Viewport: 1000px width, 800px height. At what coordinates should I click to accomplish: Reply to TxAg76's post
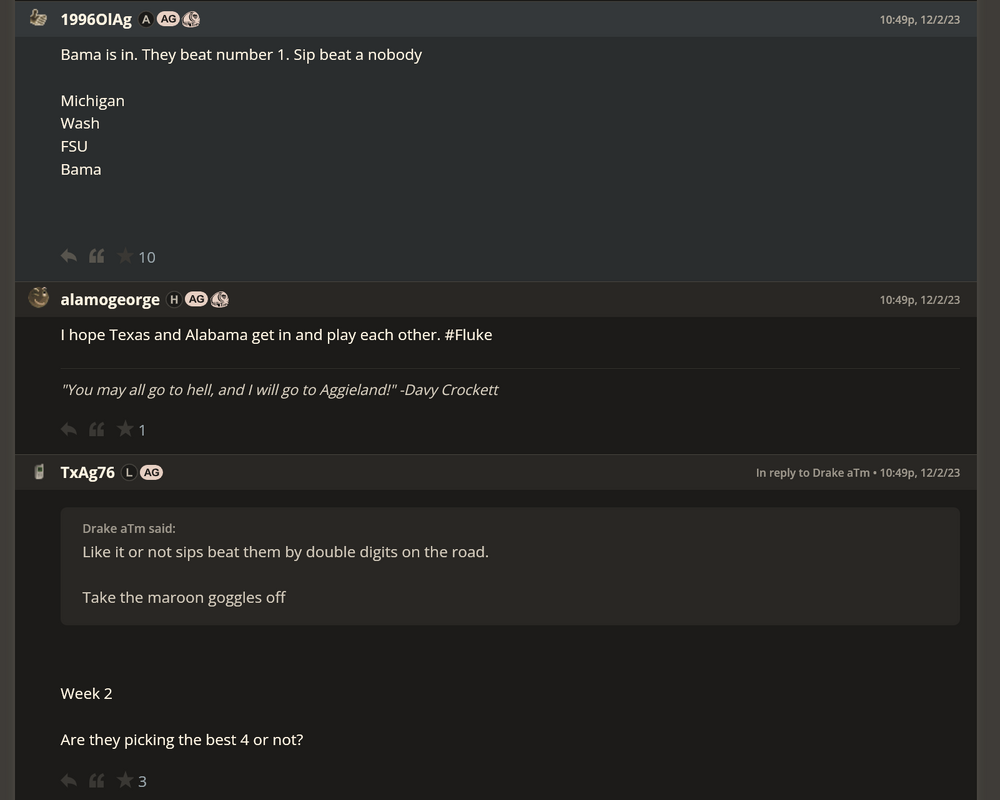(x=69, y=780)
